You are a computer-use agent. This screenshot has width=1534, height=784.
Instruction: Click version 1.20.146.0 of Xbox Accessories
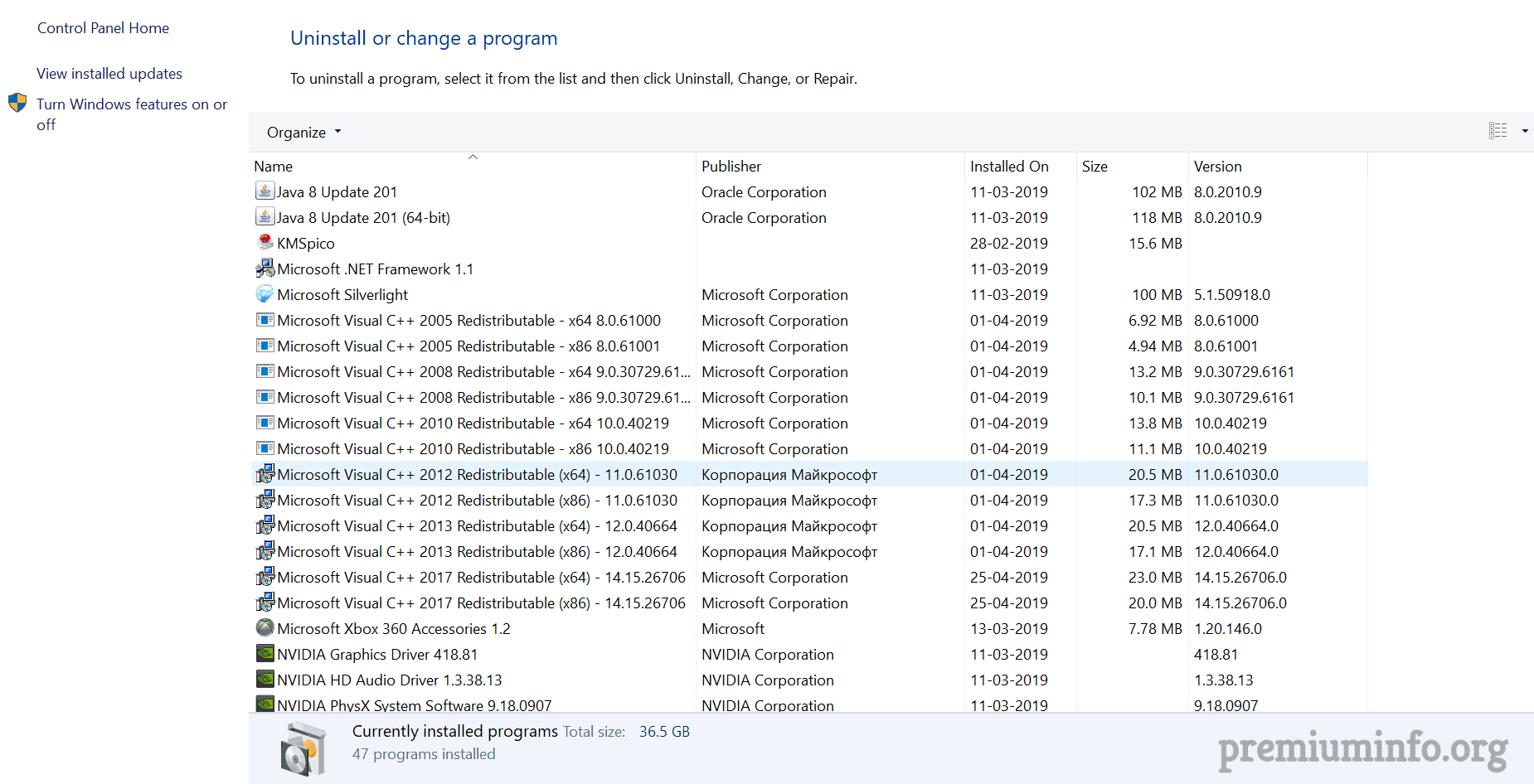point(1228,629)
